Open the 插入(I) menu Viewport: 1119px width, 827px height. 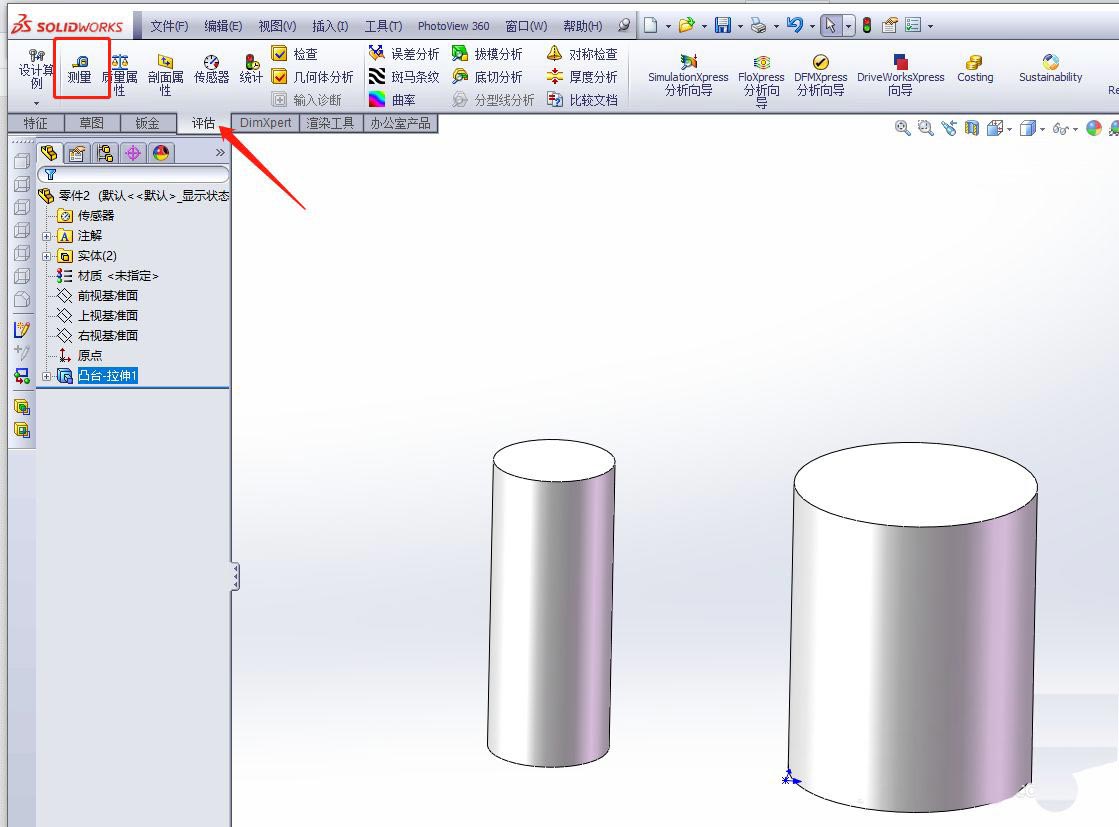(x=330, y=26)
